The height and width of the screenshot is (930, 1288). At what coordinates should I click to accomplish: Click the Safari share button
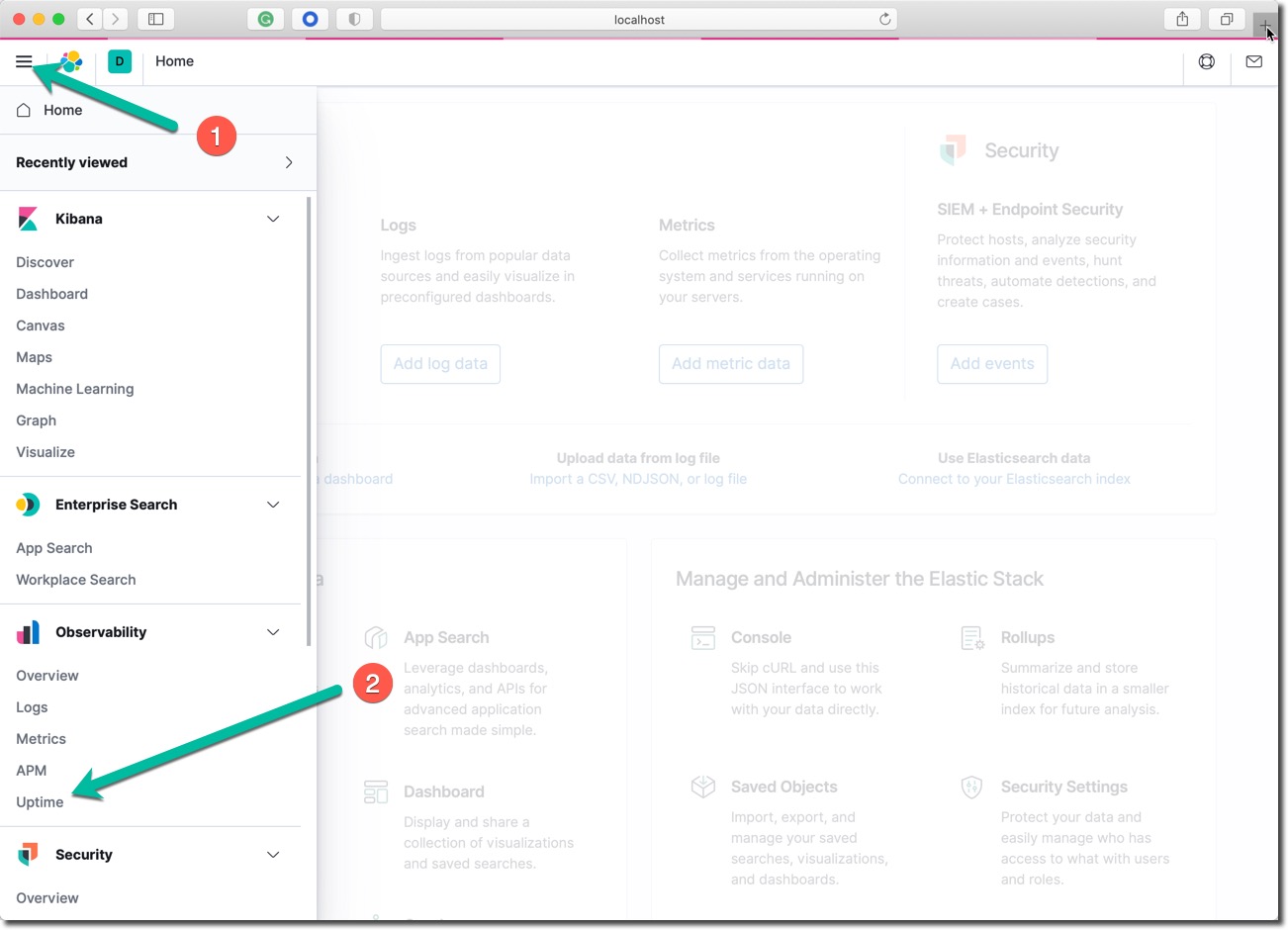point(1182,19)
